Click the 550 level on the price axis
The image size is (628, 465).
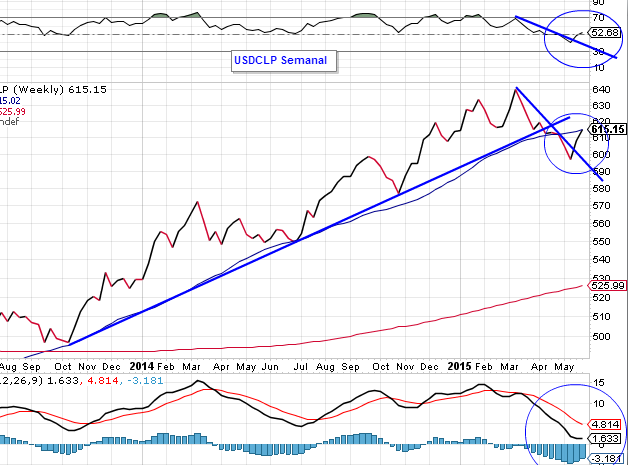coord(601,242)
